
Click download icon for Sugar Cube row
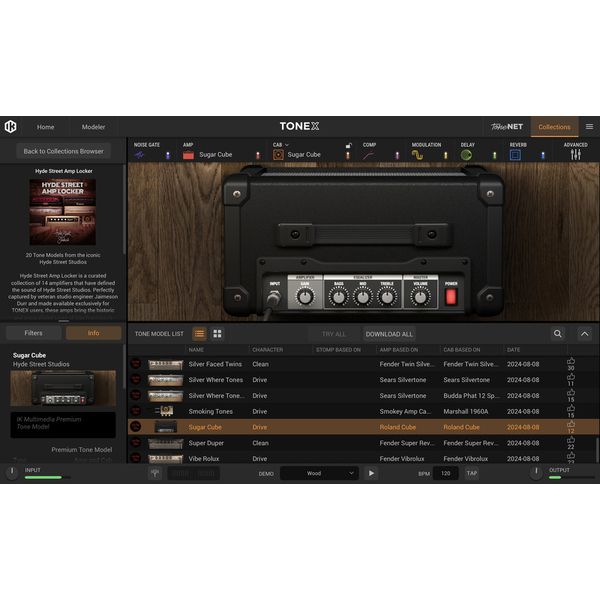(x=135, y=427)
